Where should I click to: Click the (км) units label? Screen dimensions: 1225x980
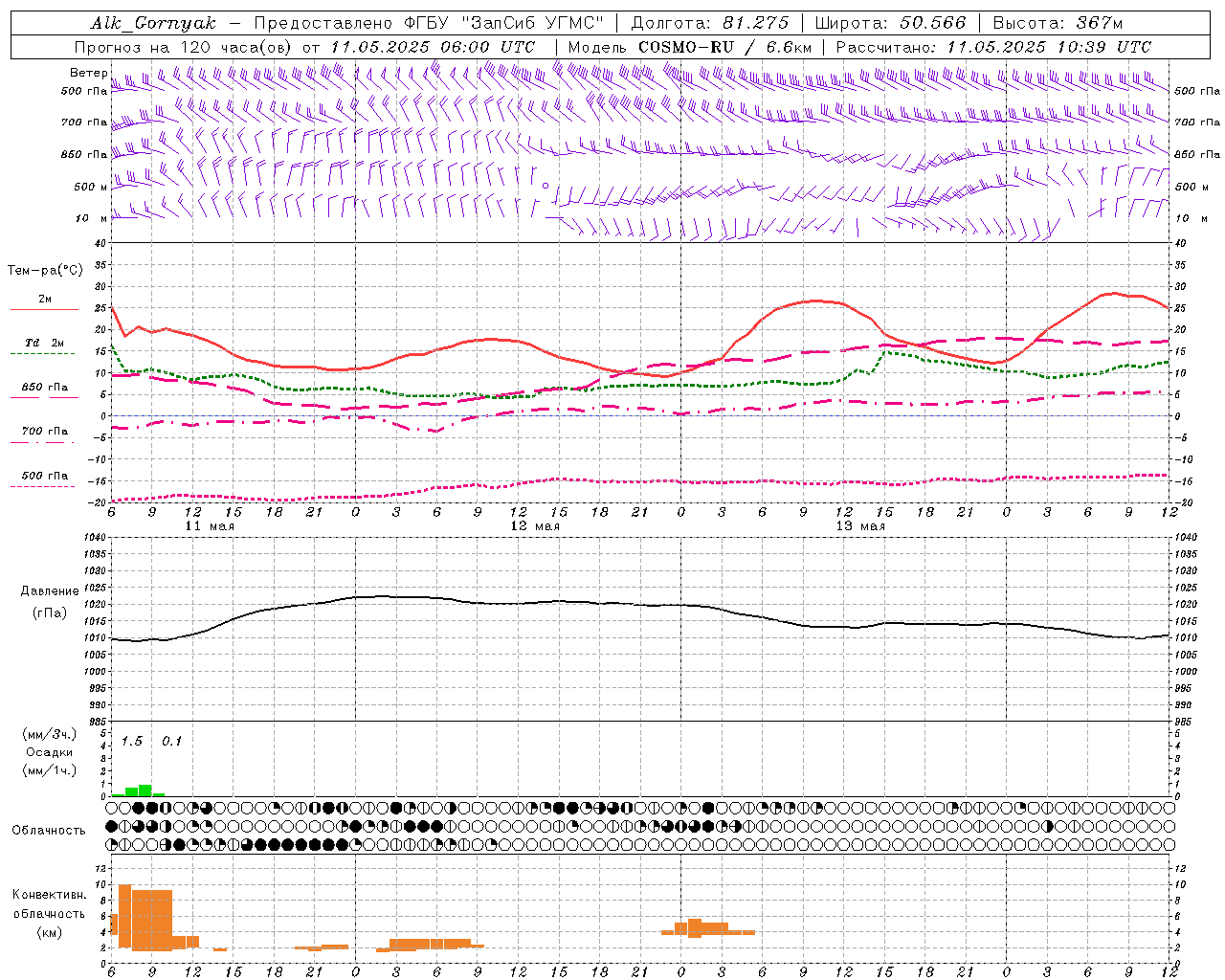coord(49,932)
